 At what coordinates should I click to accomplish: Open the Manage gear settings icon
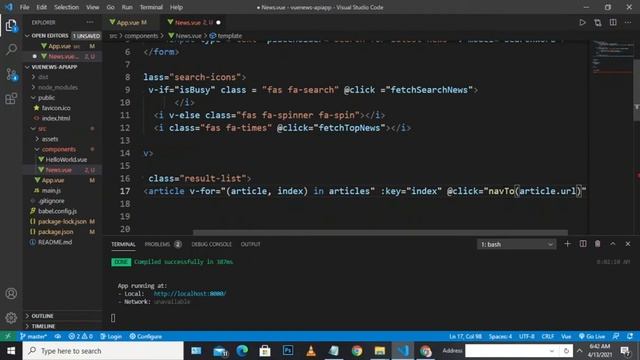click(11, 318)
